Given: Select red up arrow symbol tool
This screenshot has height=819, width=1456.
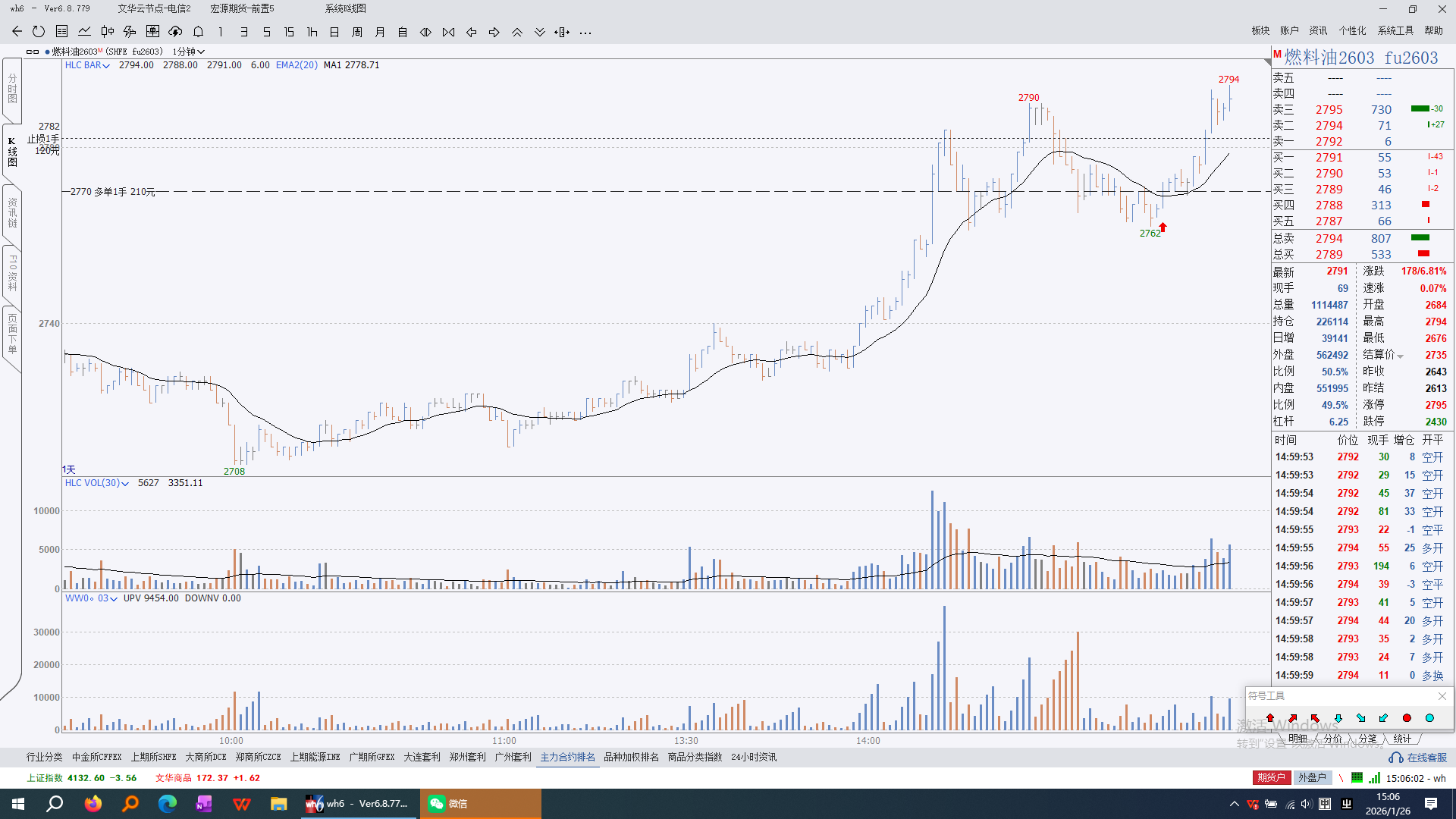Looking at the screenshot, I should (x=1269, y=717).
